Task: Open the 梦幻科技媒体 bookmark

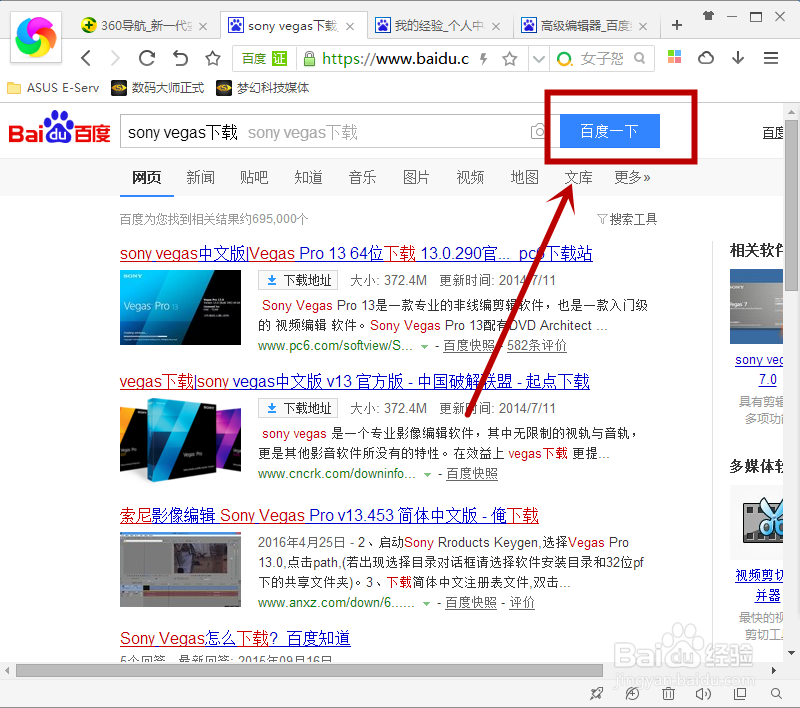Action: point(262,88)
